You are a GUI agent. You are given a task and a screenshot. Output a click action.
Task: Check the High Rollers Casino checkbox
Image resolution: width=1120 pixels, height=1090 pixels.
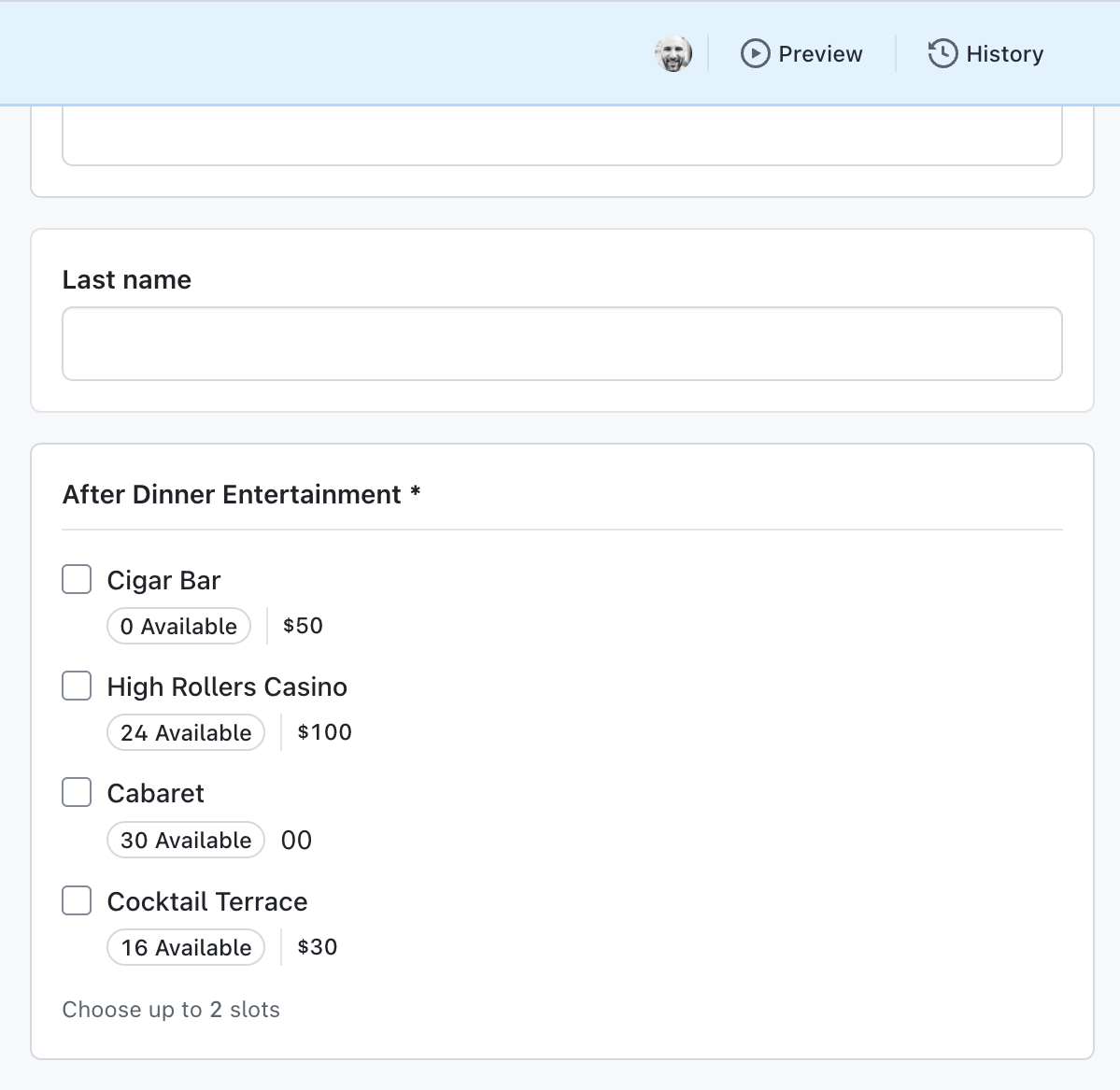point(77,686)
